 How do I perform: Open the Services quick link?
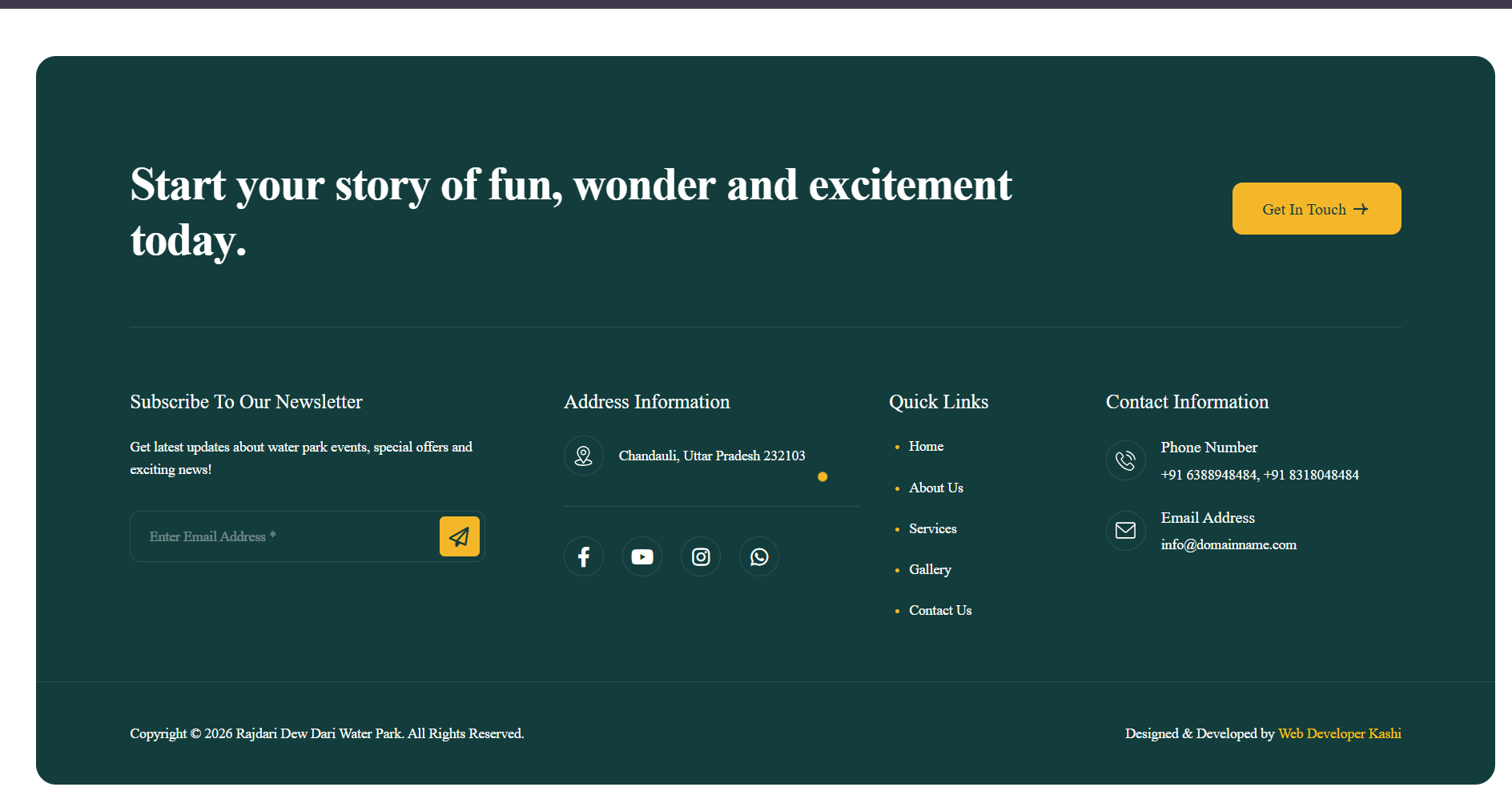coord(932,528)
